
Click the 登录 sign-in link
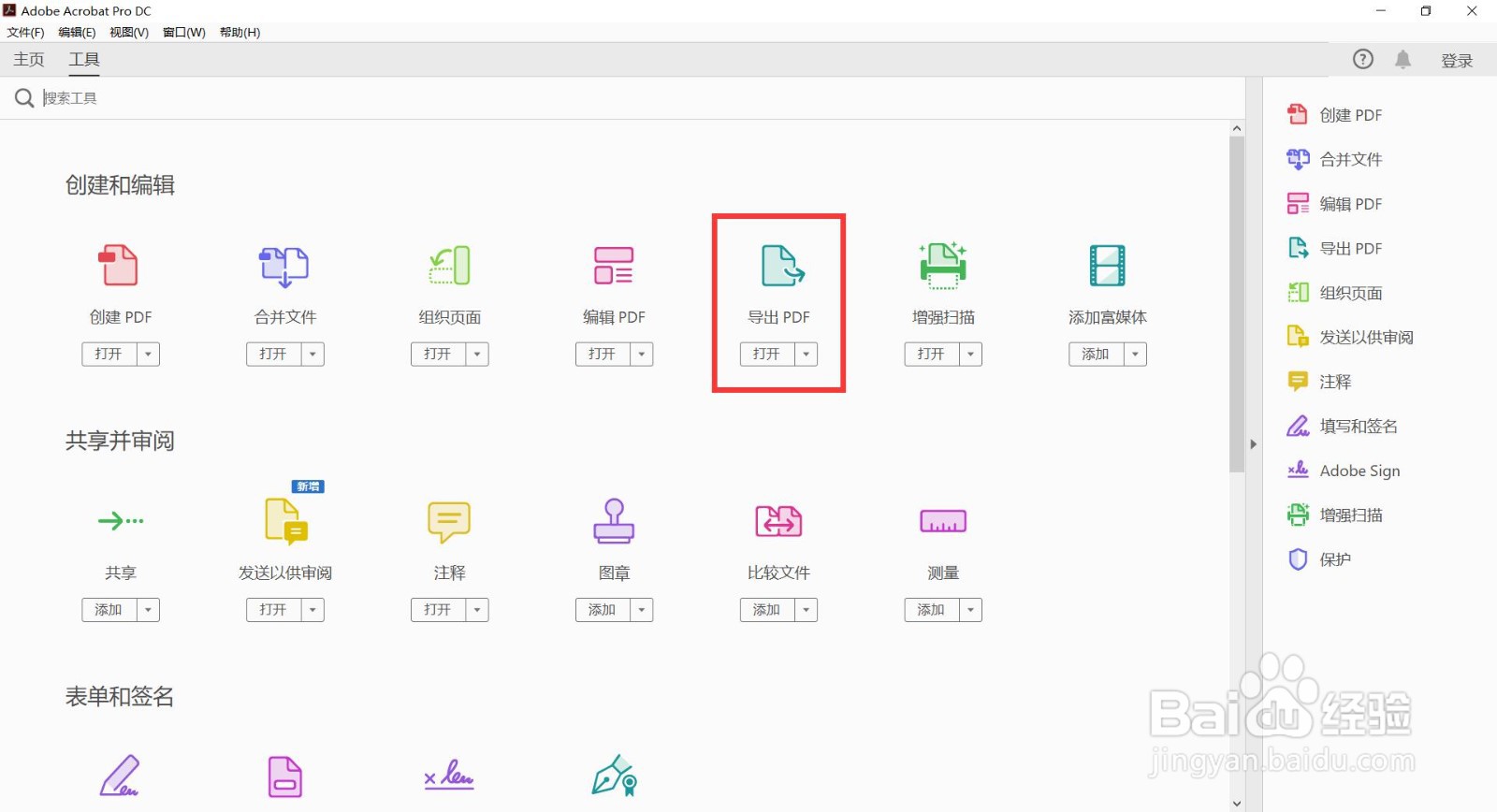point(1457,61)
